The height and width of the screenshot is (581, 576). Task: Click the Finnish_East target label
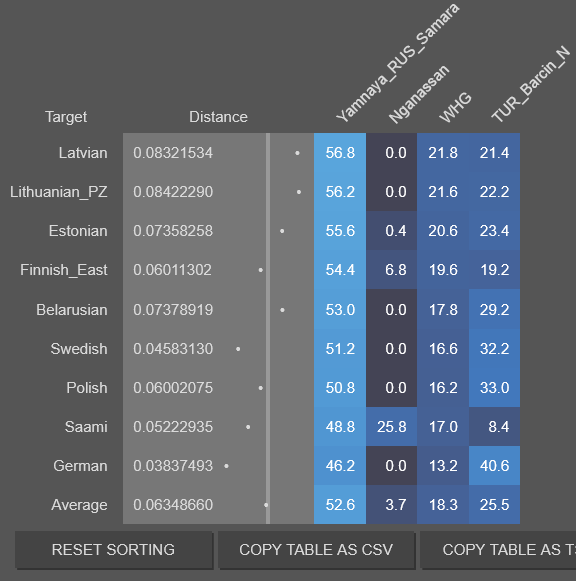click(64, 270)
